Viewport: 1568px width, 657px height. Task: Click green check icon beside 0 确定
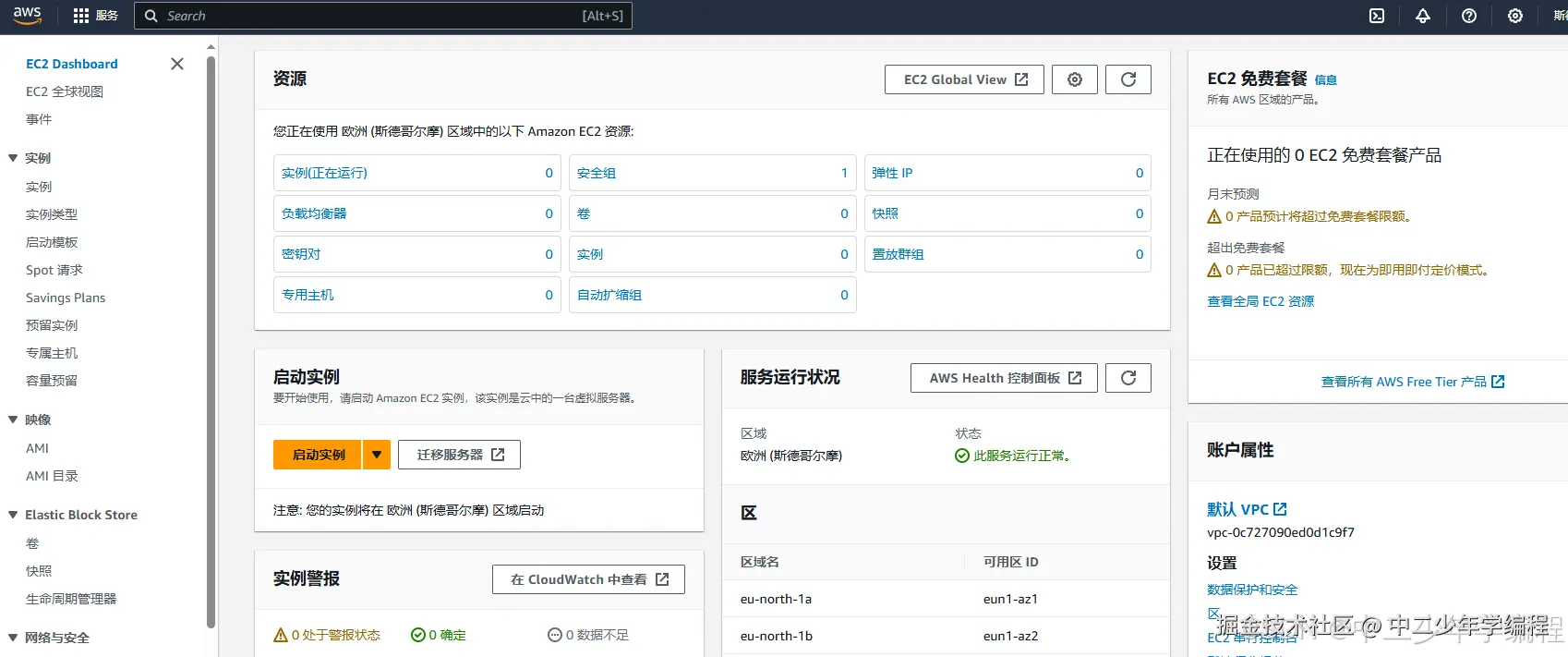pos(418,635)
